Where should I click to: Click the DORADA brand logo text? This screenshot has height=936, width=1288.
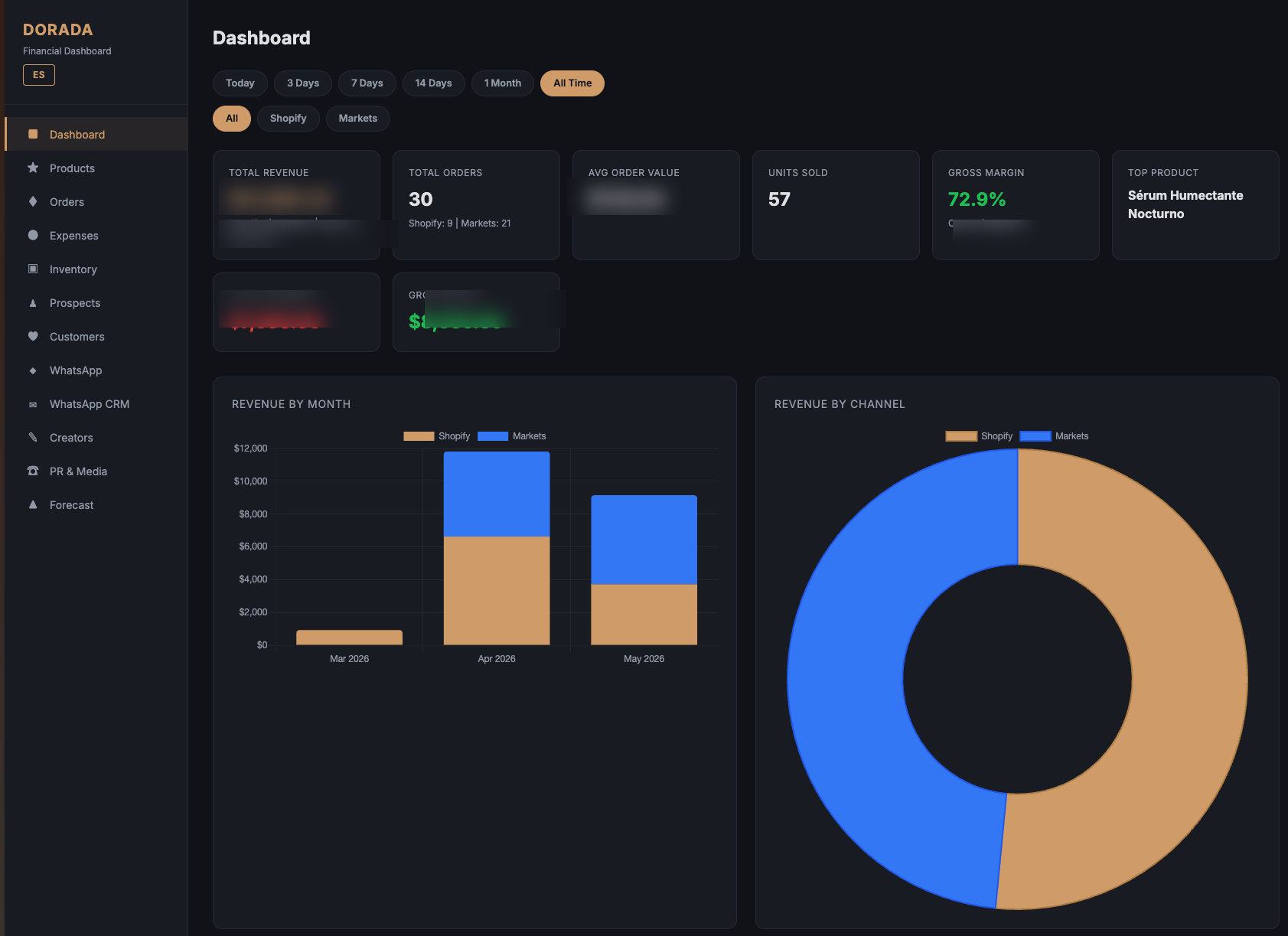[x=58, y=30]
